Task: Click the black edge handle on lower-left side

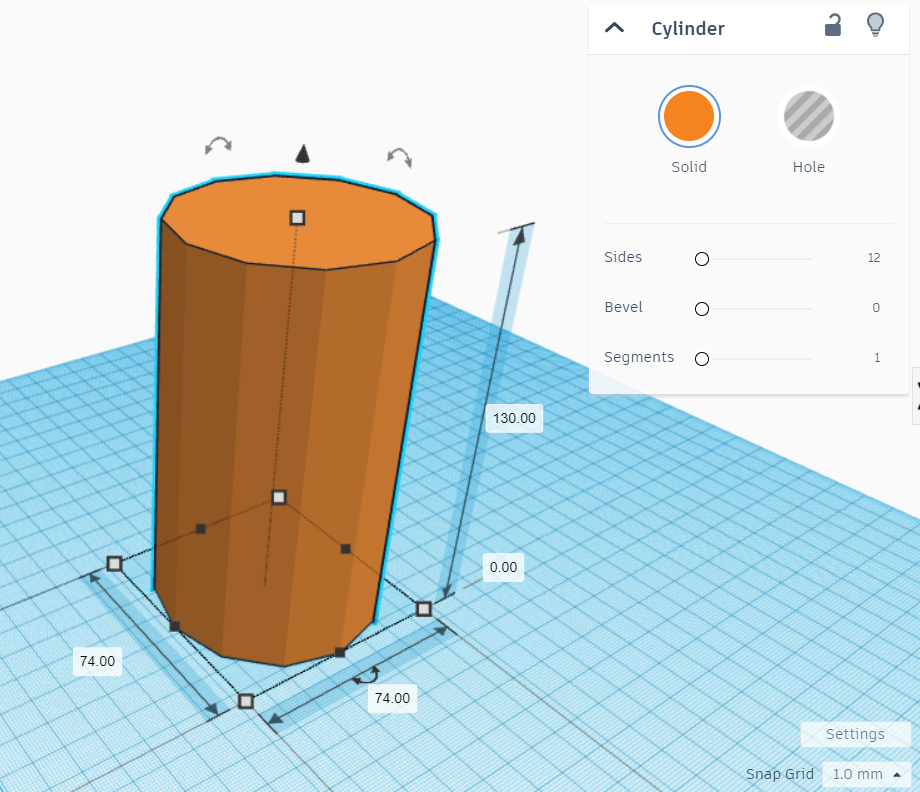Action: 174,627
